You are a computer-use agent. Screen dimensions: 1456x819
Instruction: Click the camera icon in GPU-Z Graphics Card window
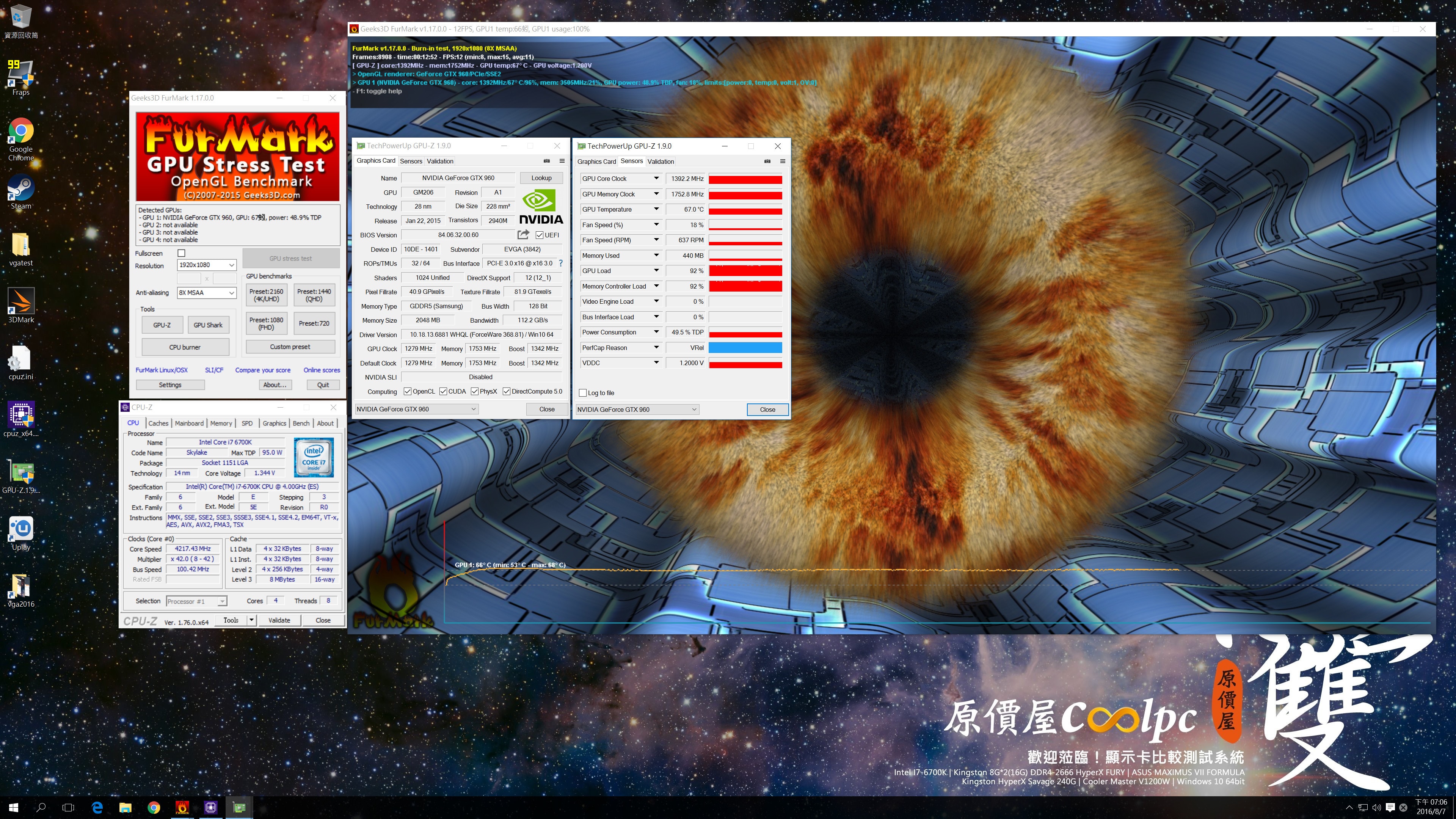pyautogui.click(x=546, y=160)
